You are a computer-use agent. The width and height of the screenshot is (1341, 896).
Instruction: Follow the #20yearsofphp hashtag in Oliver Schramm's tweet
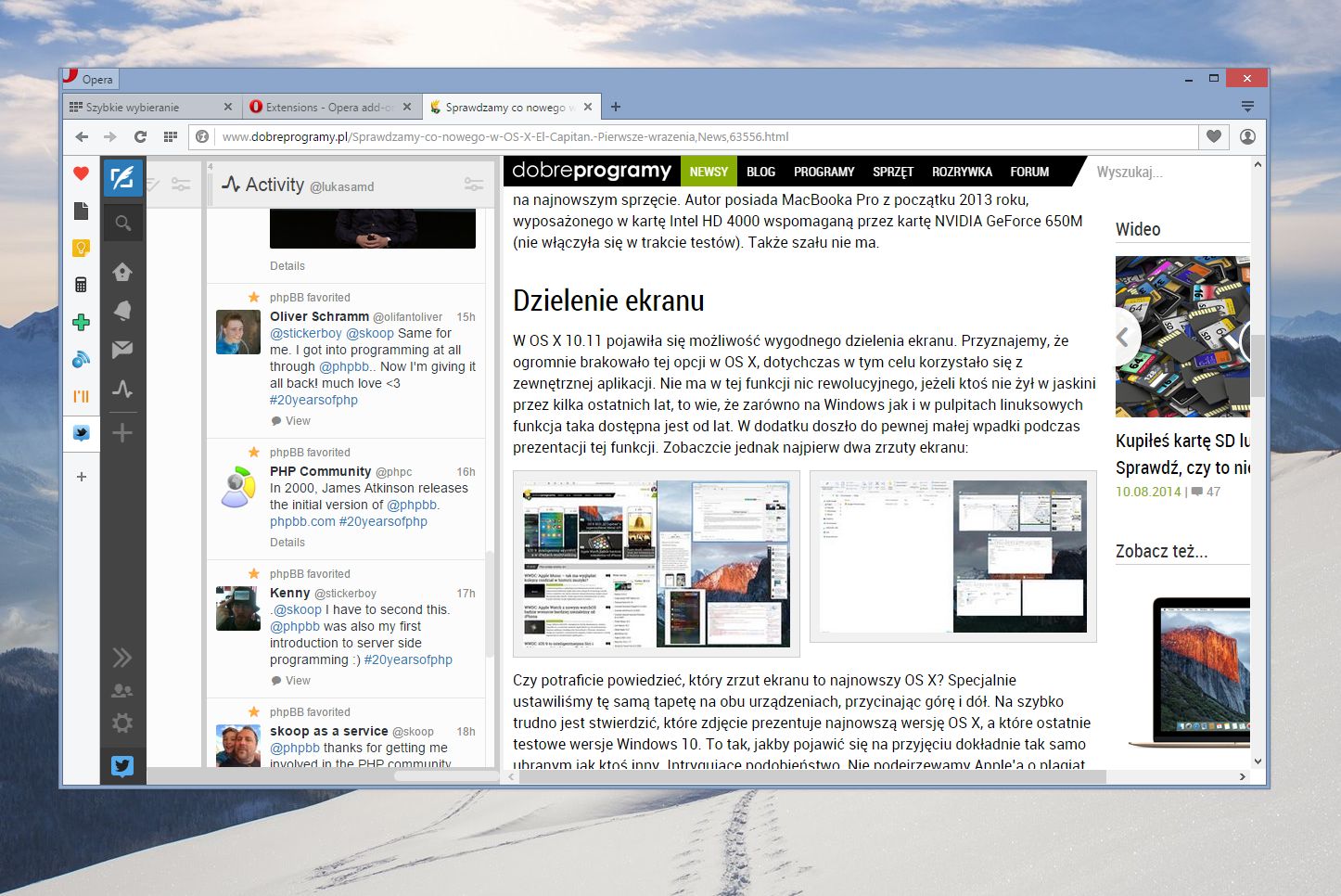313,400
